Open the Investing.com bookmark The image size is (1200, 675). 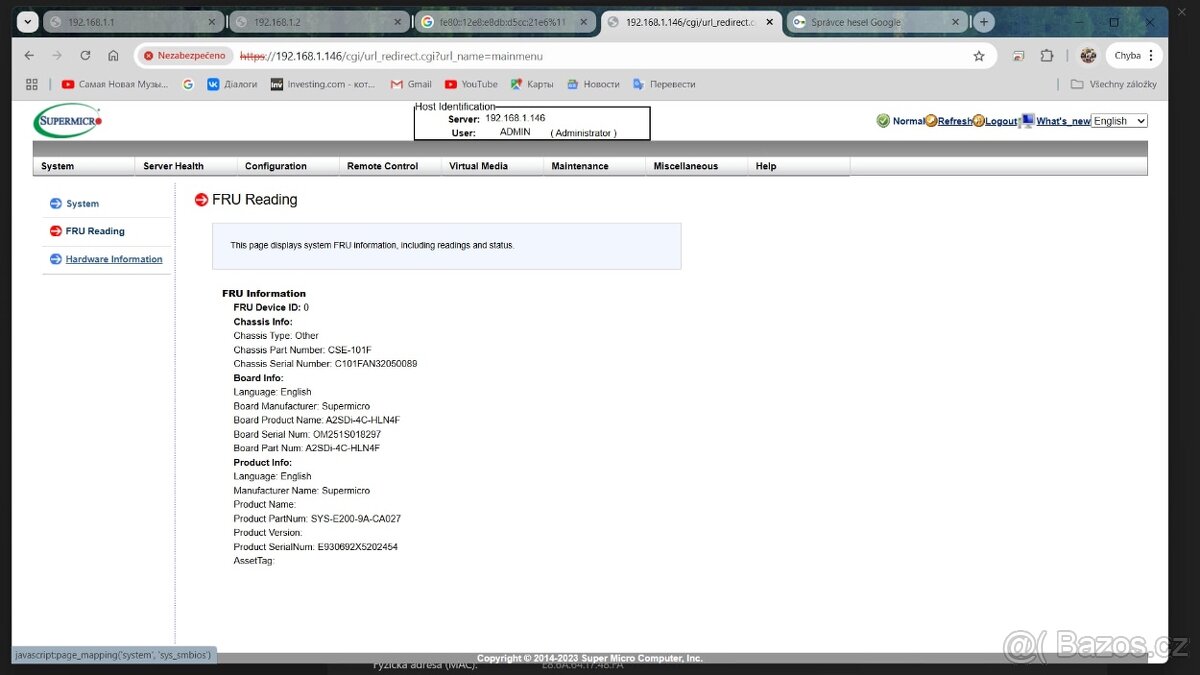[x=323, y=84]
